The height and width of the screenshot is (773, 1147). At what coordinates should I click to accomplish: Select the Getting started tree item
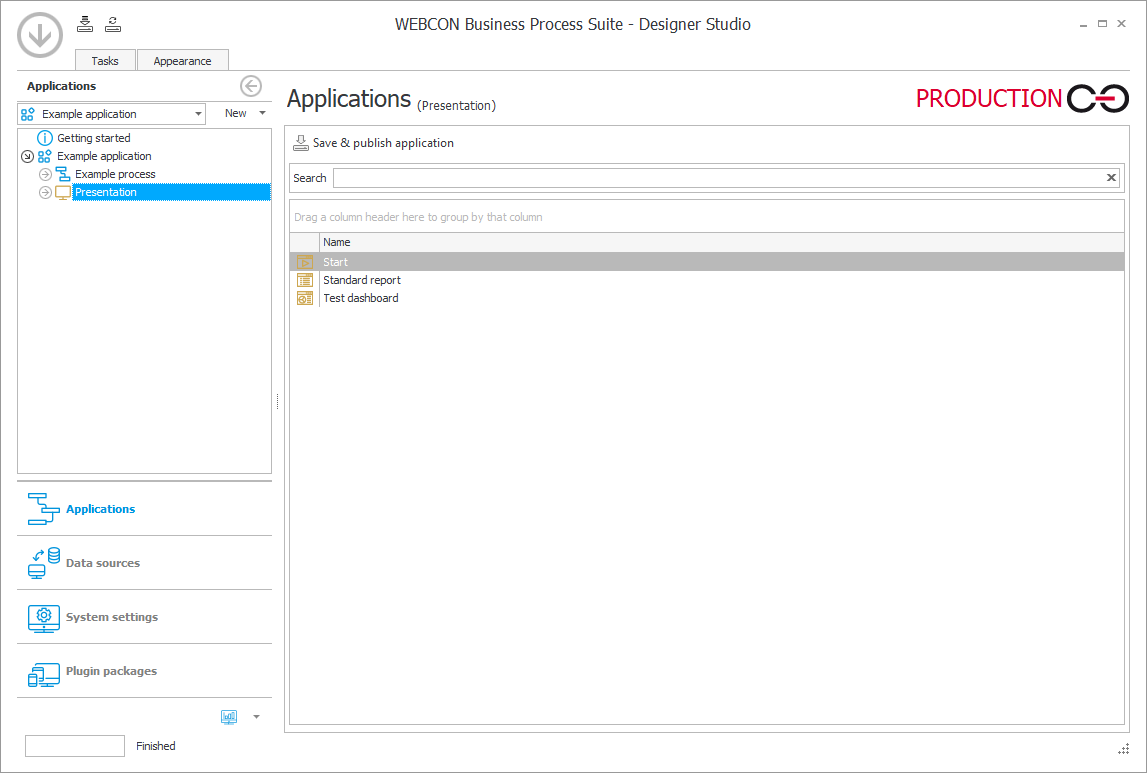[94, 138]
